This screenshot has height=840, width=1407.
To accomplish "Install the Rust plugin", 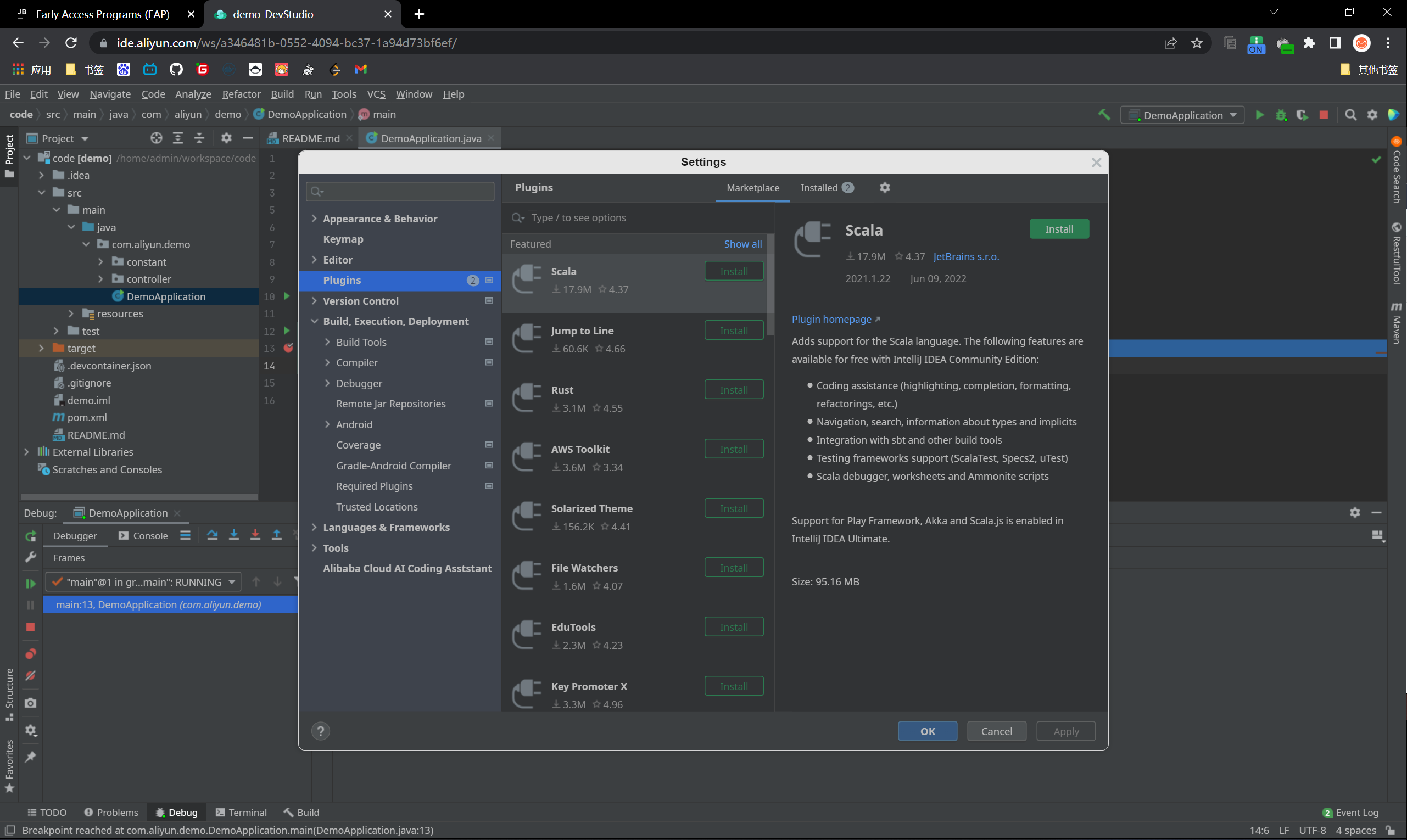I will (x=733, y=390).
